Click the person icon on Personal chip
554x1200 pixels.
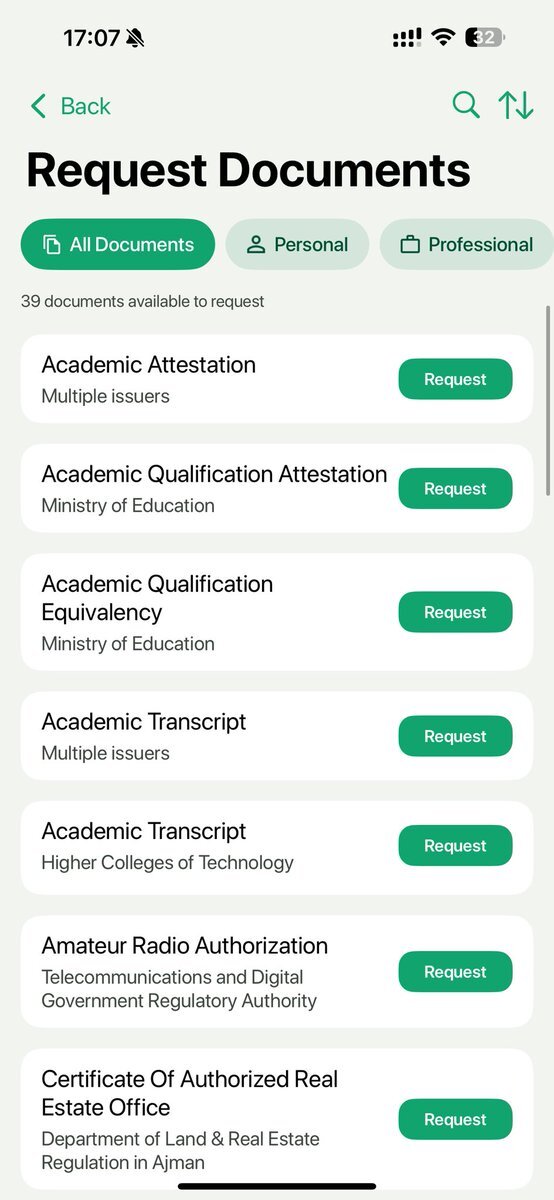(x=256, y=245)
